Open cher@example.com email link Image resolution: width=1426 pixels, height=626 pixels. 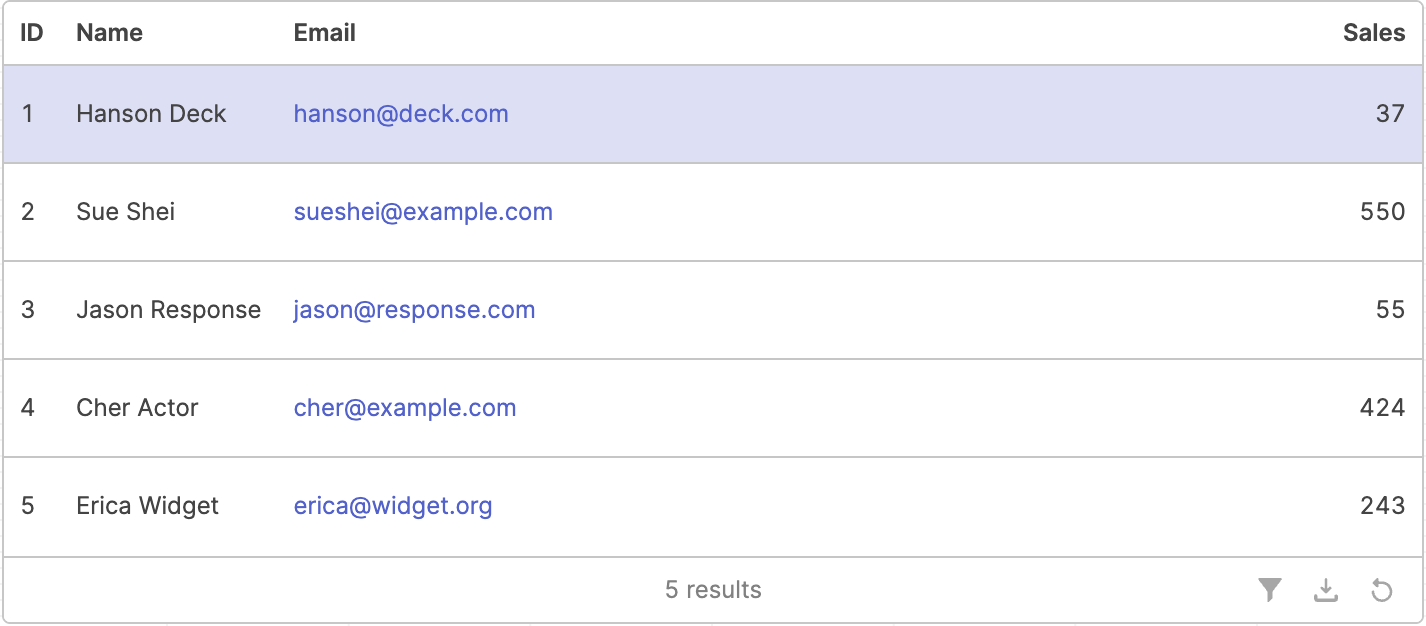[405, 408]
